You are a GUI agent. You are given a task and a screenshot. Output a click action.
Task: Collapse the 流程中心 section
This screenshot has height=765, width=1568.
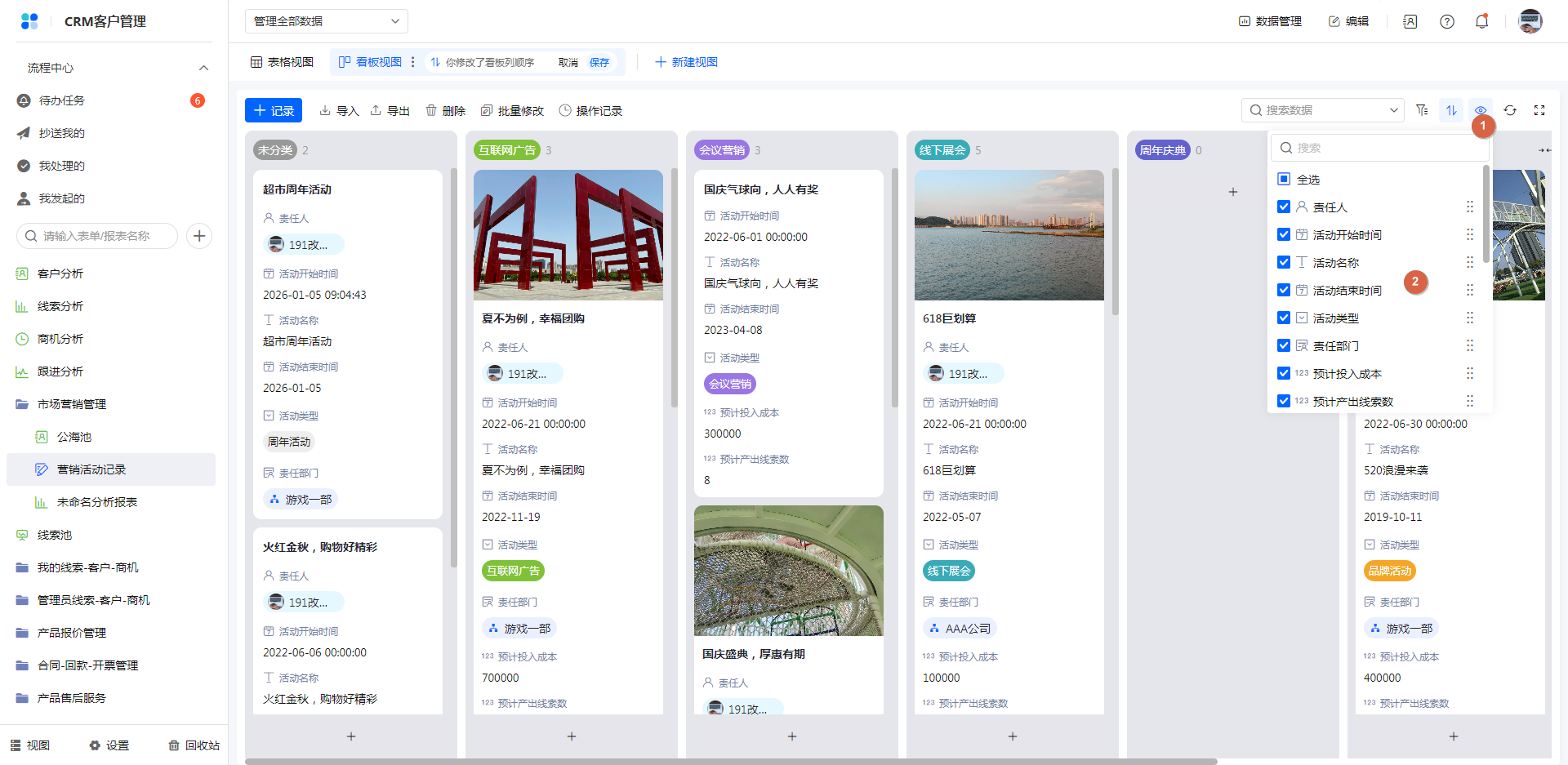coord(203,68)
